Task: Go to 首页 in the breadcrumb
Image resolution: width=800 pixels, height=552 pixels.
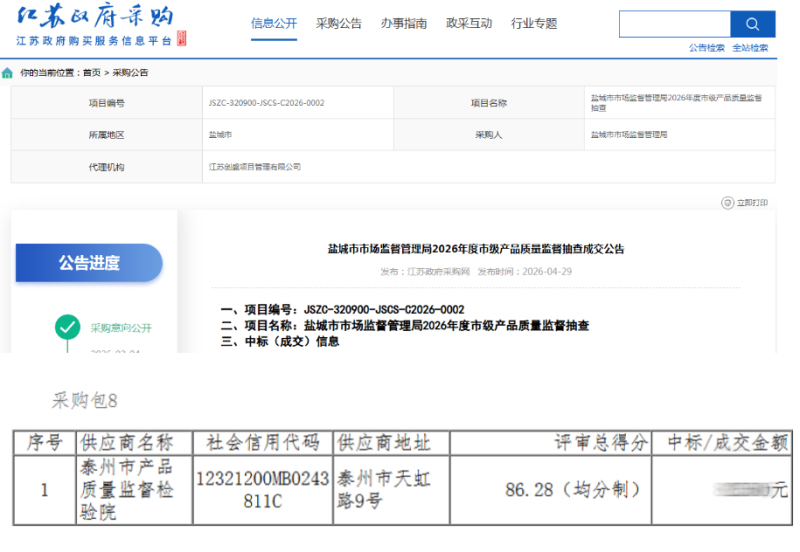Action: (x=92, y=73)
